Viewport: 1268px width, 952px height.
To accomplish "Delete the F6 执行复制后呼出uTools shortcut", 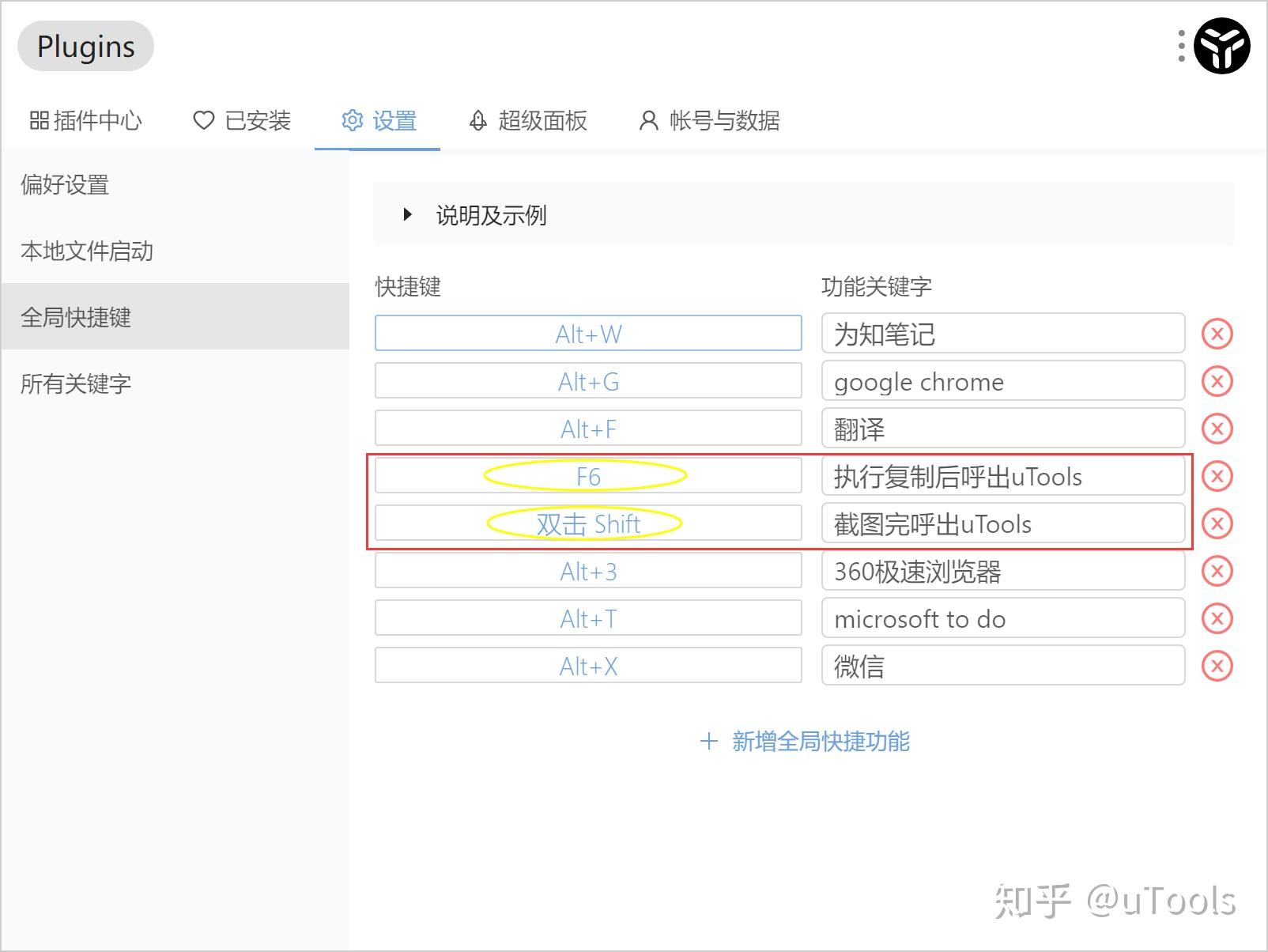I will point(1217,476).
